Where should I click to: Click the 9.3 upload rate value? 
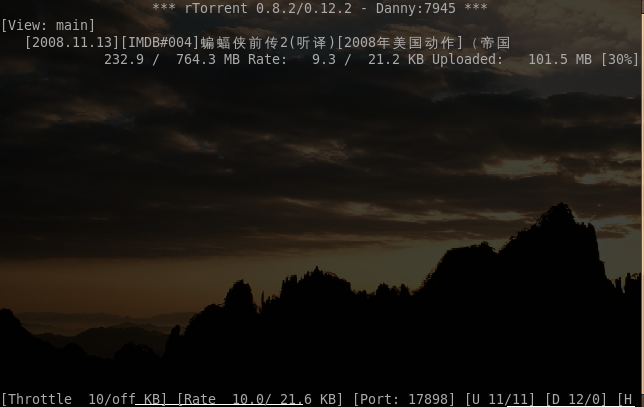324,60
